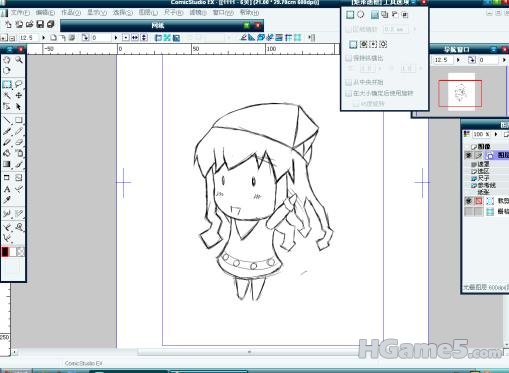Viewport: 509px width, 373px height.
Task: Click the Flip vertical arrows icon
Action: point(144,38)
